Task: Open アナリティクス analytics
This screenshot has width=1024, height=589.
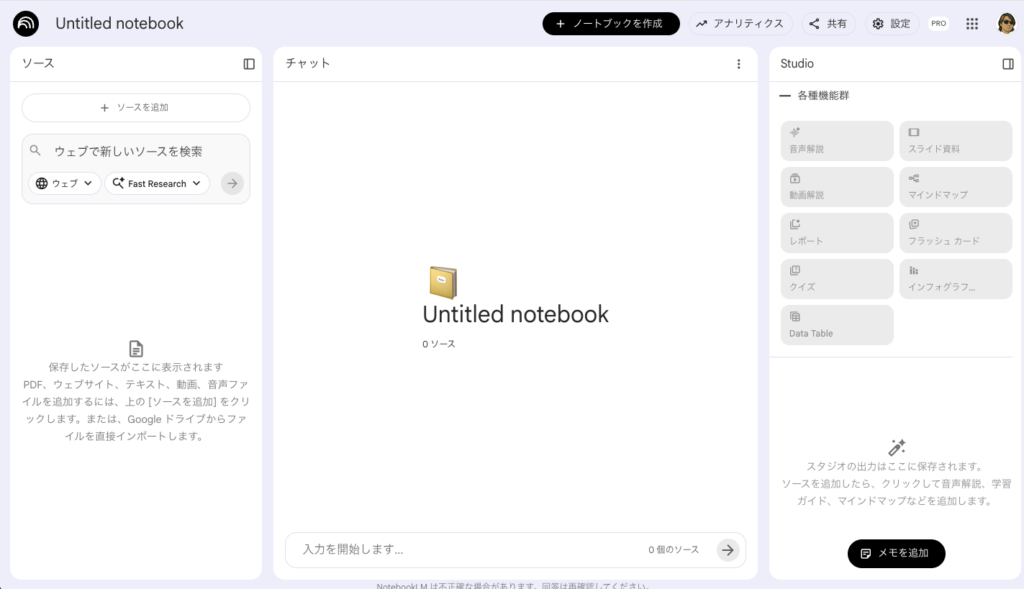Action: click(x=741, y=23)
